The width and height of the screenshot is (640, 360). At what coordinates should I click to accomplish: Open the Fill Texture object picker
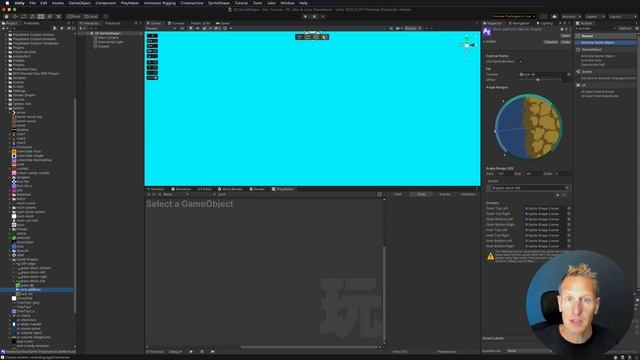click(569, 74)
